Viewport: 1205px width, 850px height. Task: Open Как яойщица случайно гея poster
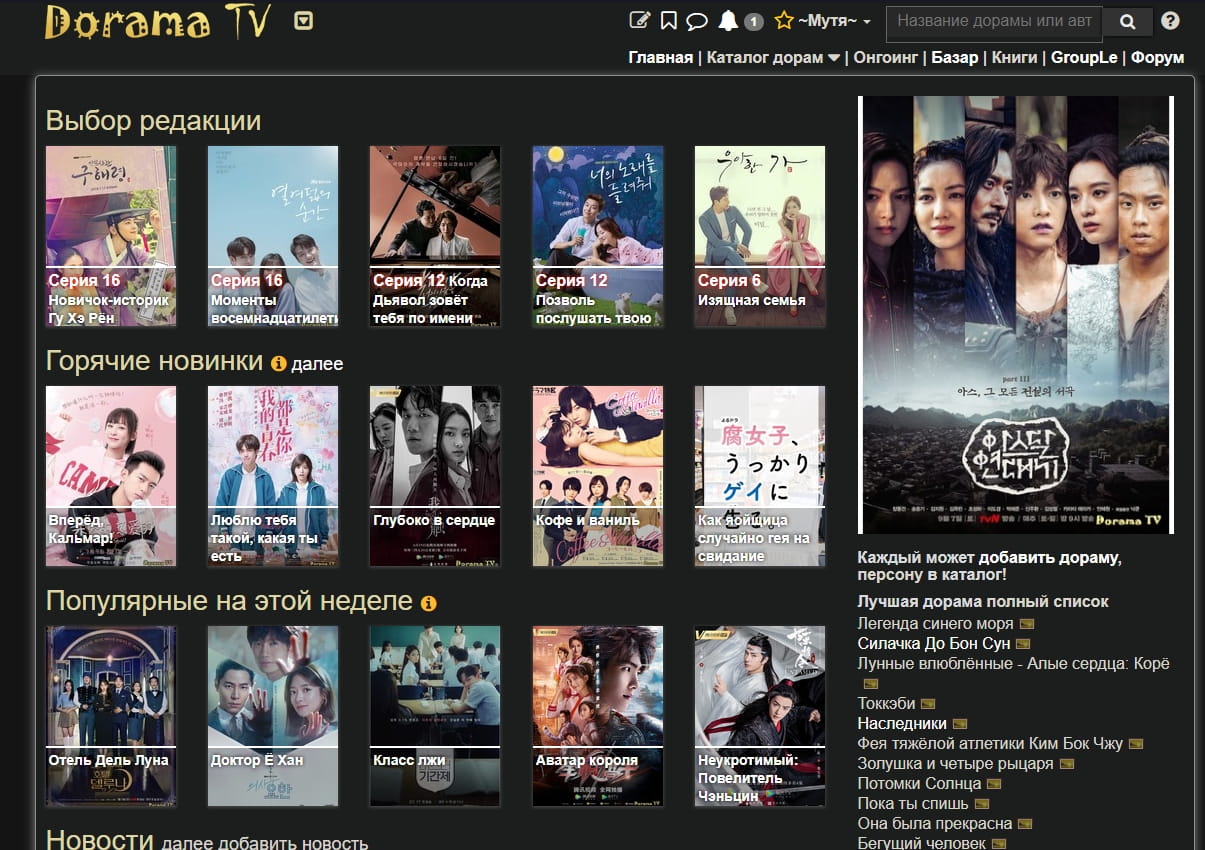point(760,476)
